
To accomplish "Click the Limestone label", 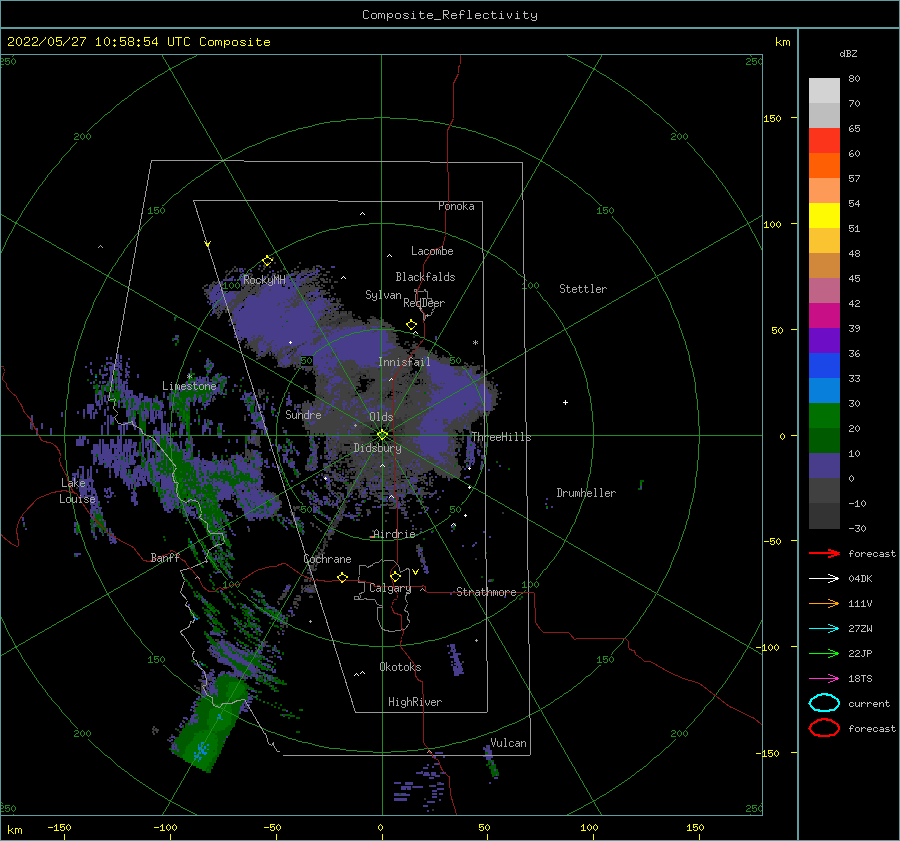I will click(189, 386).
